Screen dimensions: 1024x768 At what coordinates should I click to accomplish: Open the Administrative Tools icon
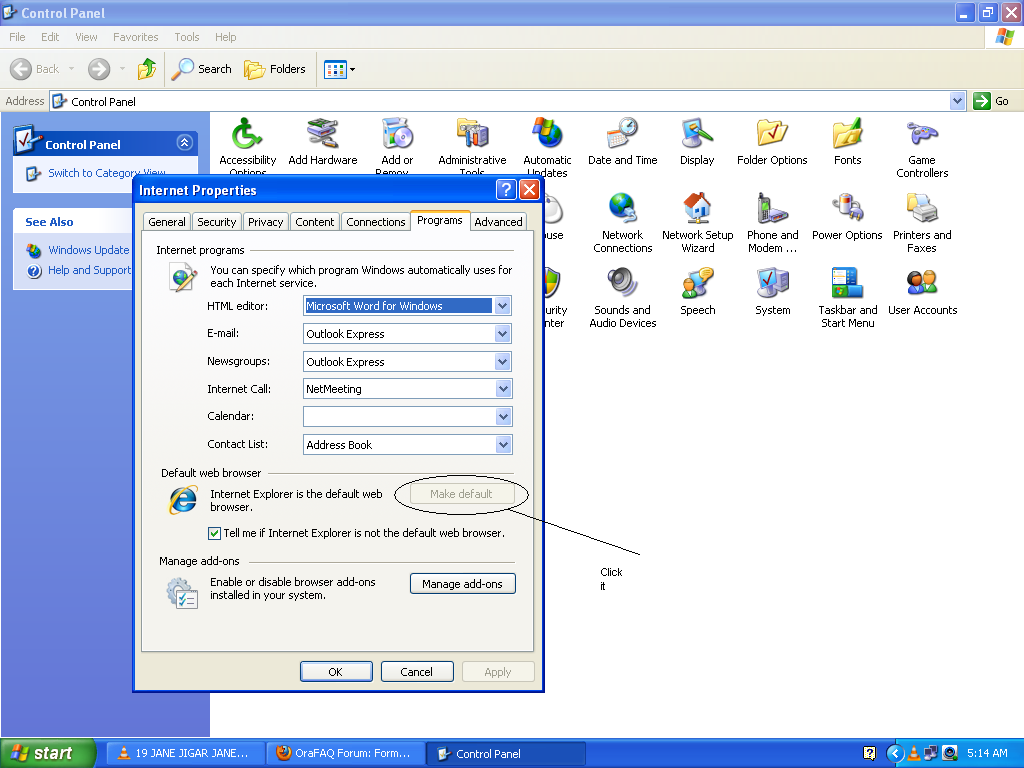point(472,147)
